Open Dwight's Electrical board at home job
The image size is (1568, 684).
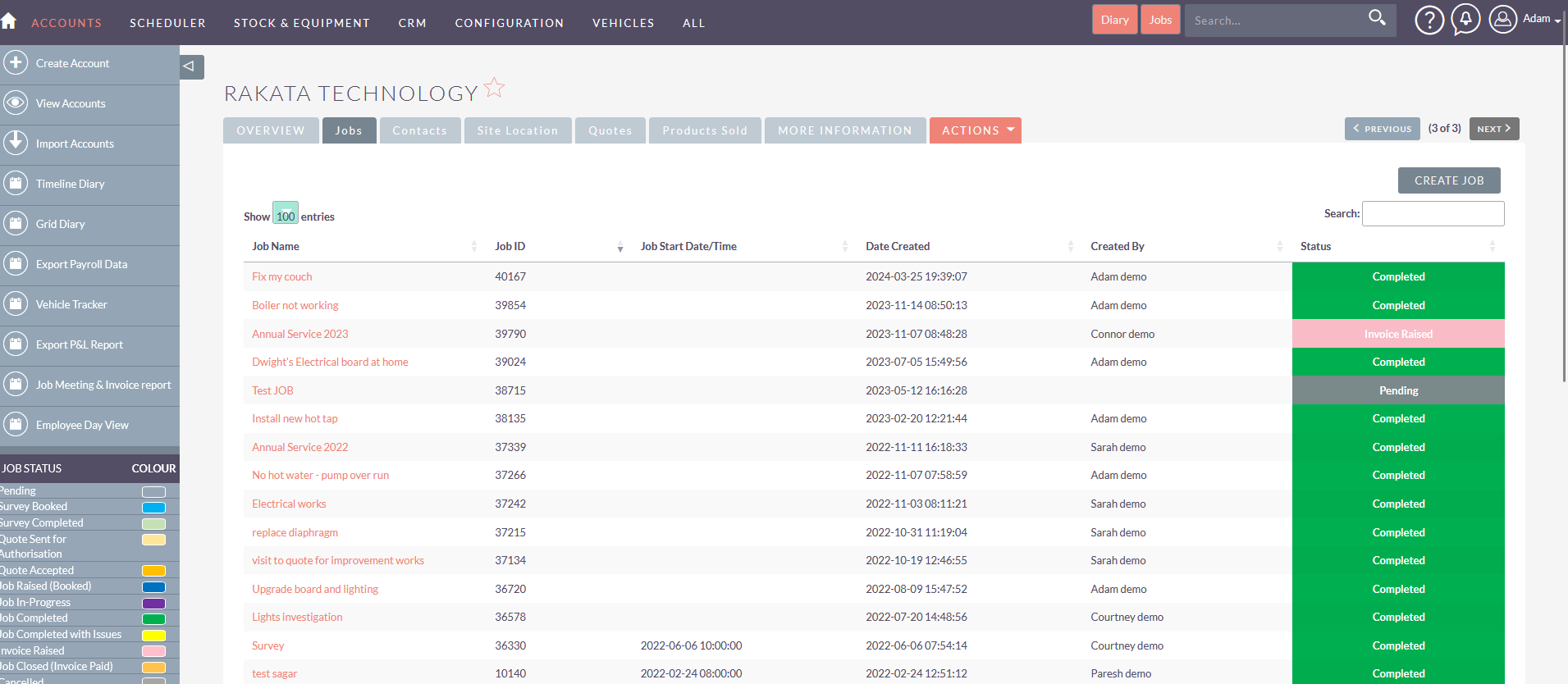(330, 362)
